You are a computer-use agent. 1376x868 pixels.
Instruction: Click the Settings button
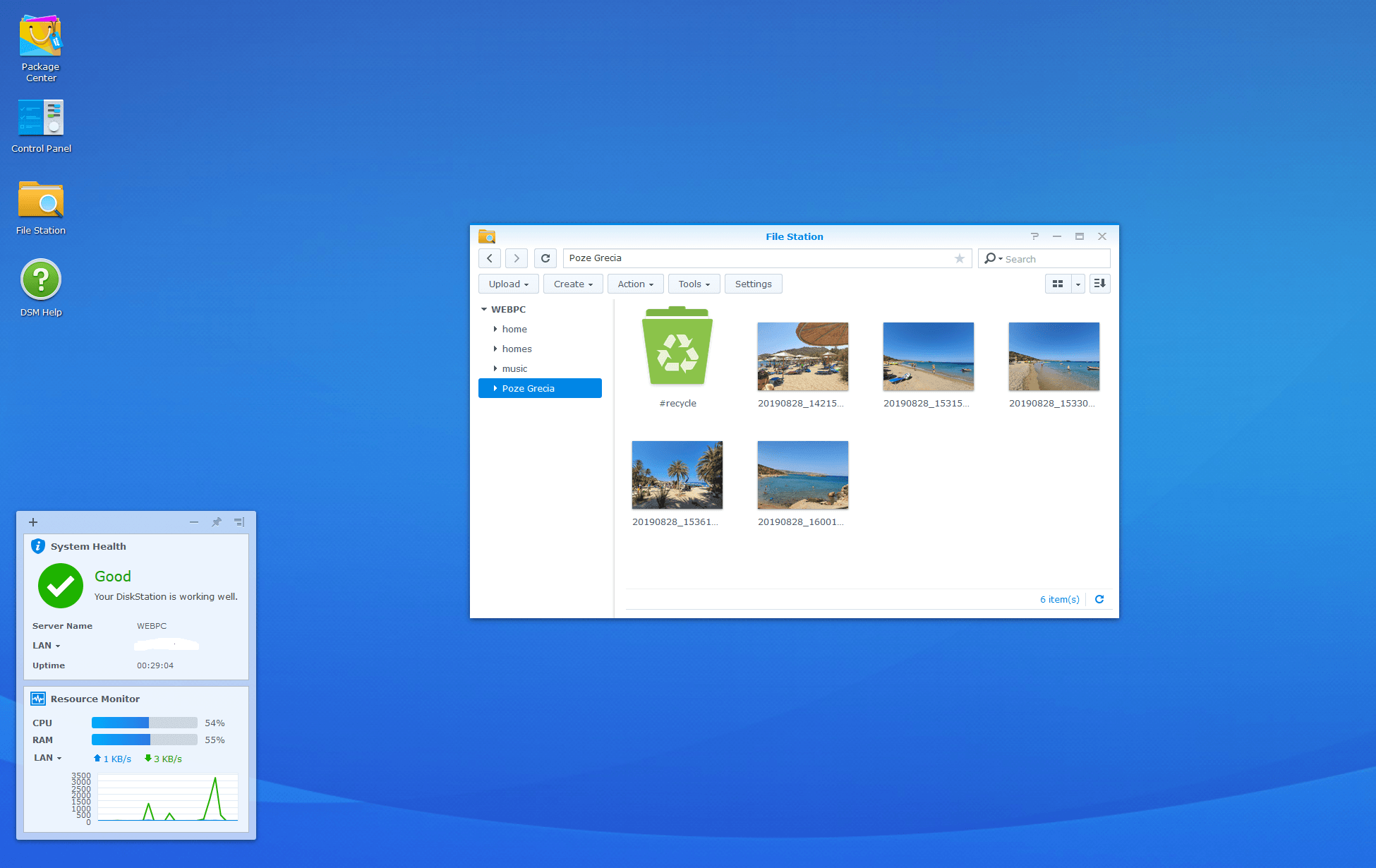pos(753,284)
